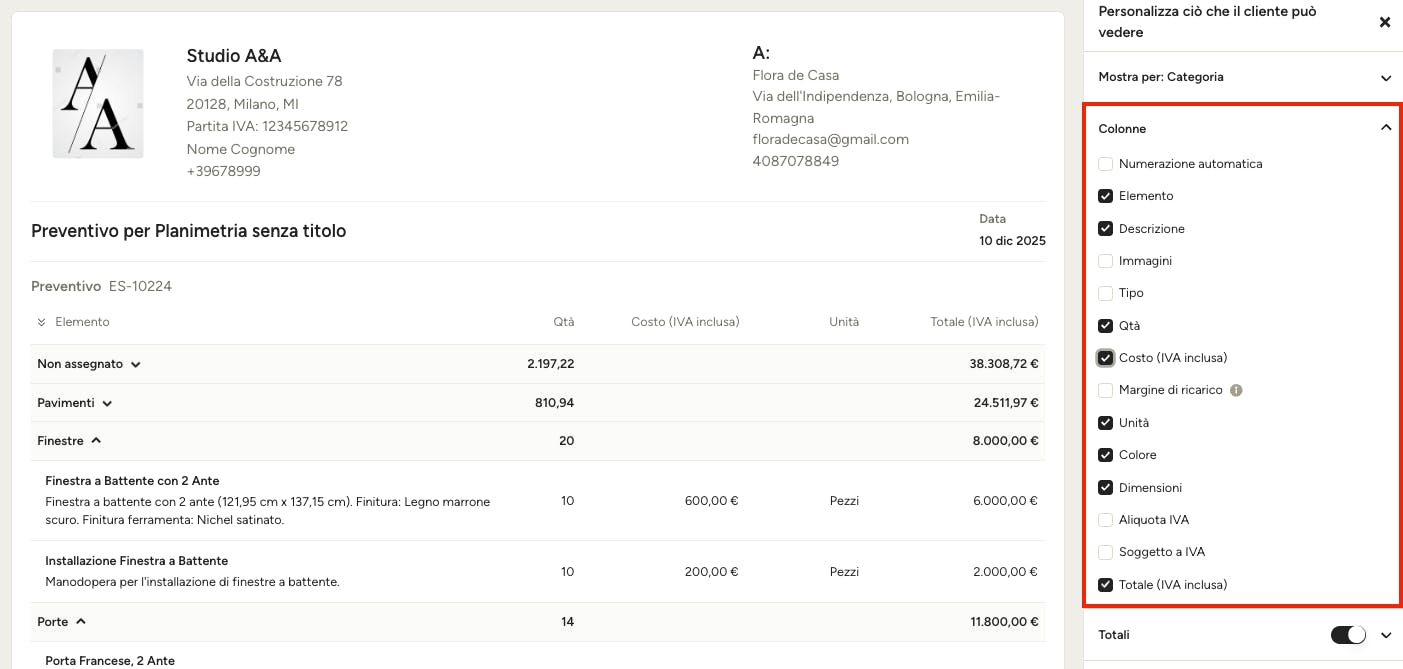
Task: Uncheck the Colore column checkbox
Action: (x=1105, y=455)
